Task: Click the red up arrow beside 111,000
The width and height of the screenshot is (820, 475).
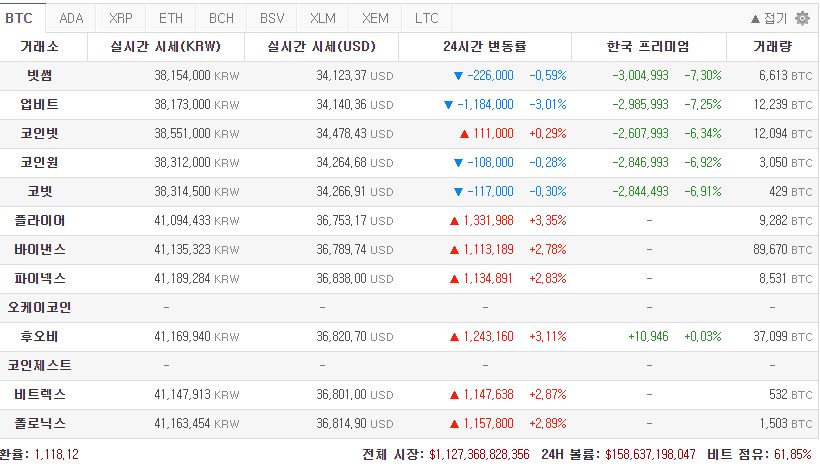Action: pyautogui.click(x=464, y=134)
